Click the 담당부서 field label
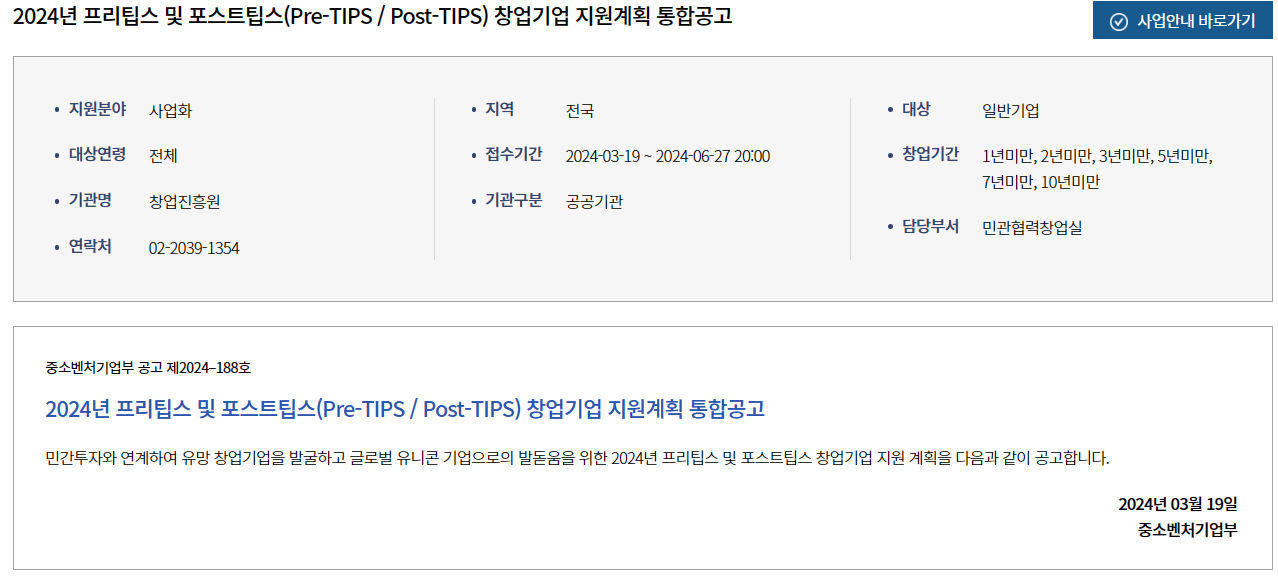 pos(931,227)
